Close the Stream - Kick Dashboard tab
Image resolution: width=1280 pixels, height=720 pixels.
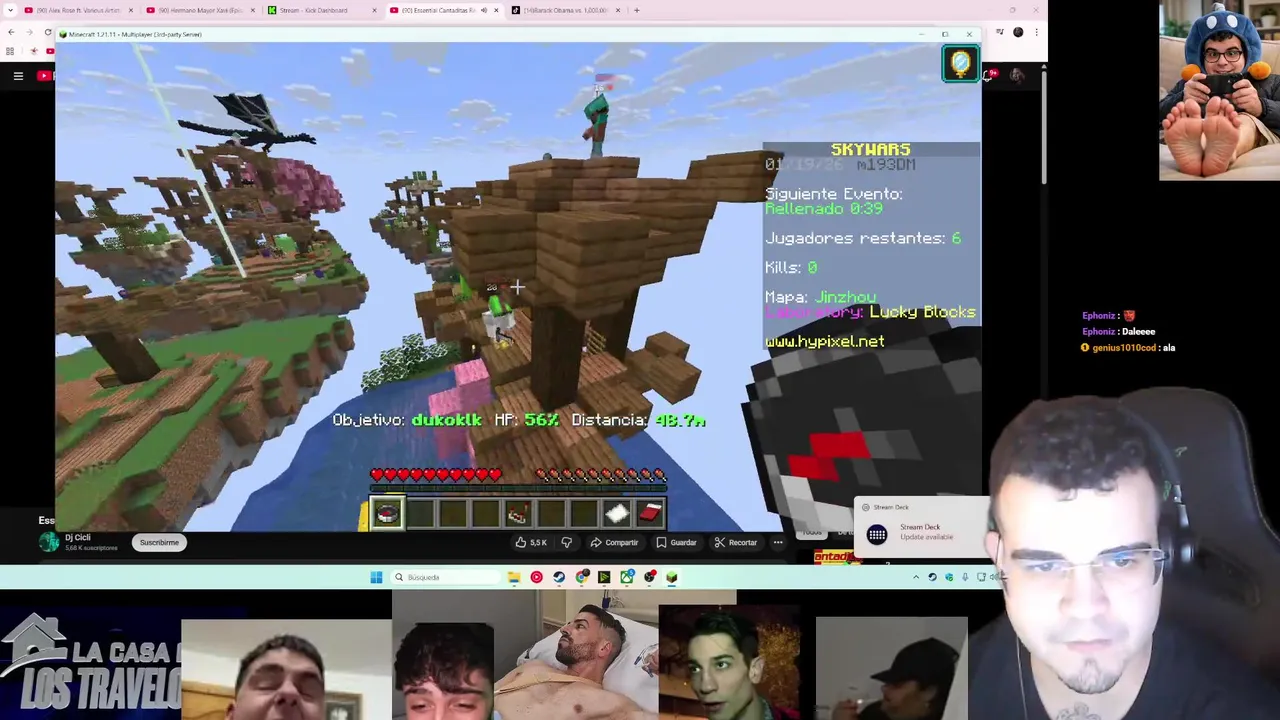375,10
